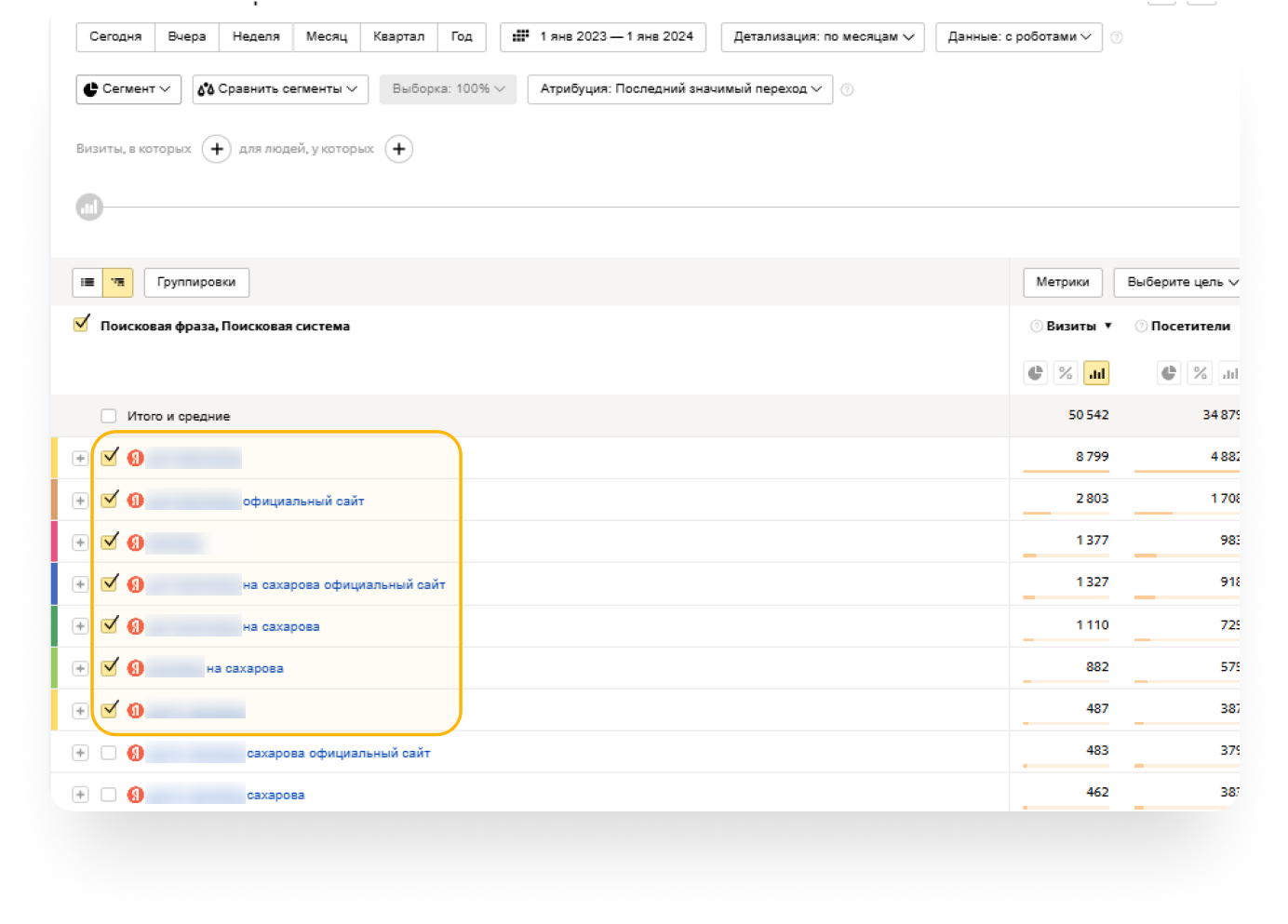Screen dimensions: 1288x924
Task: Expand the row with 8 799 visits
Action: click(x=80, y=459)
